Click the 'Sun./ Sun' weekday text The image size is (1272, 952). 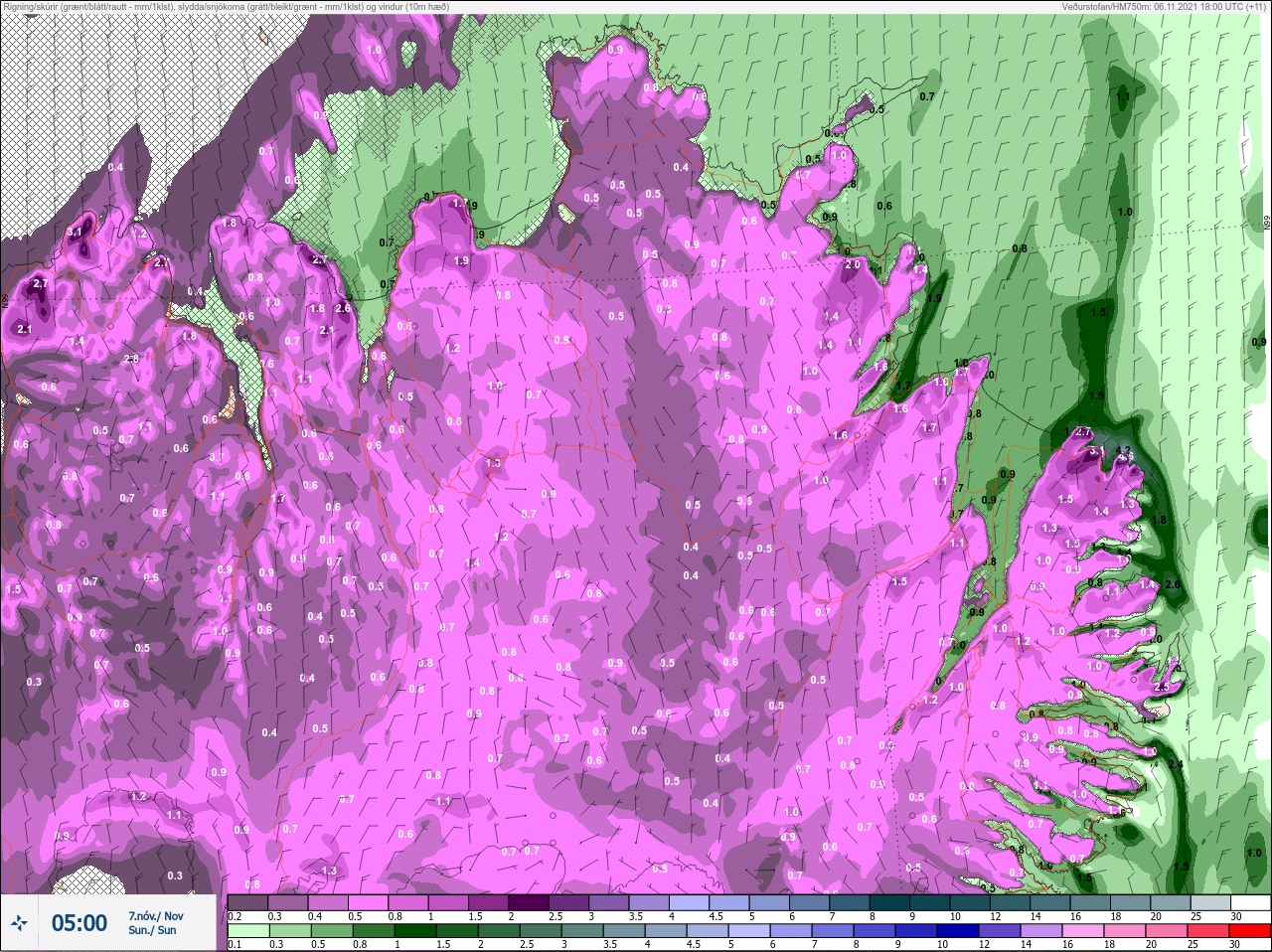point(152,930)
